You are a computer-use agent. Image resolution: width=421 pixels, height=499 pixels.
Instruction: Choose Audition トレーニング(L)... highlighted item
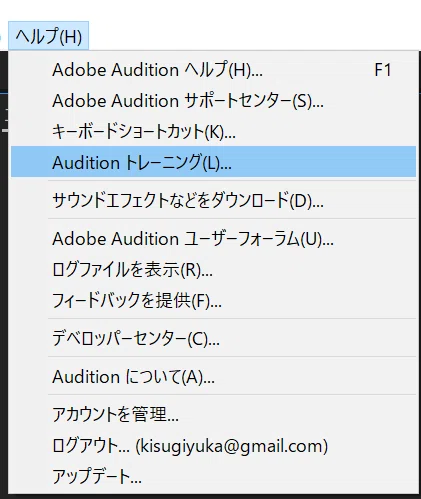213,162
